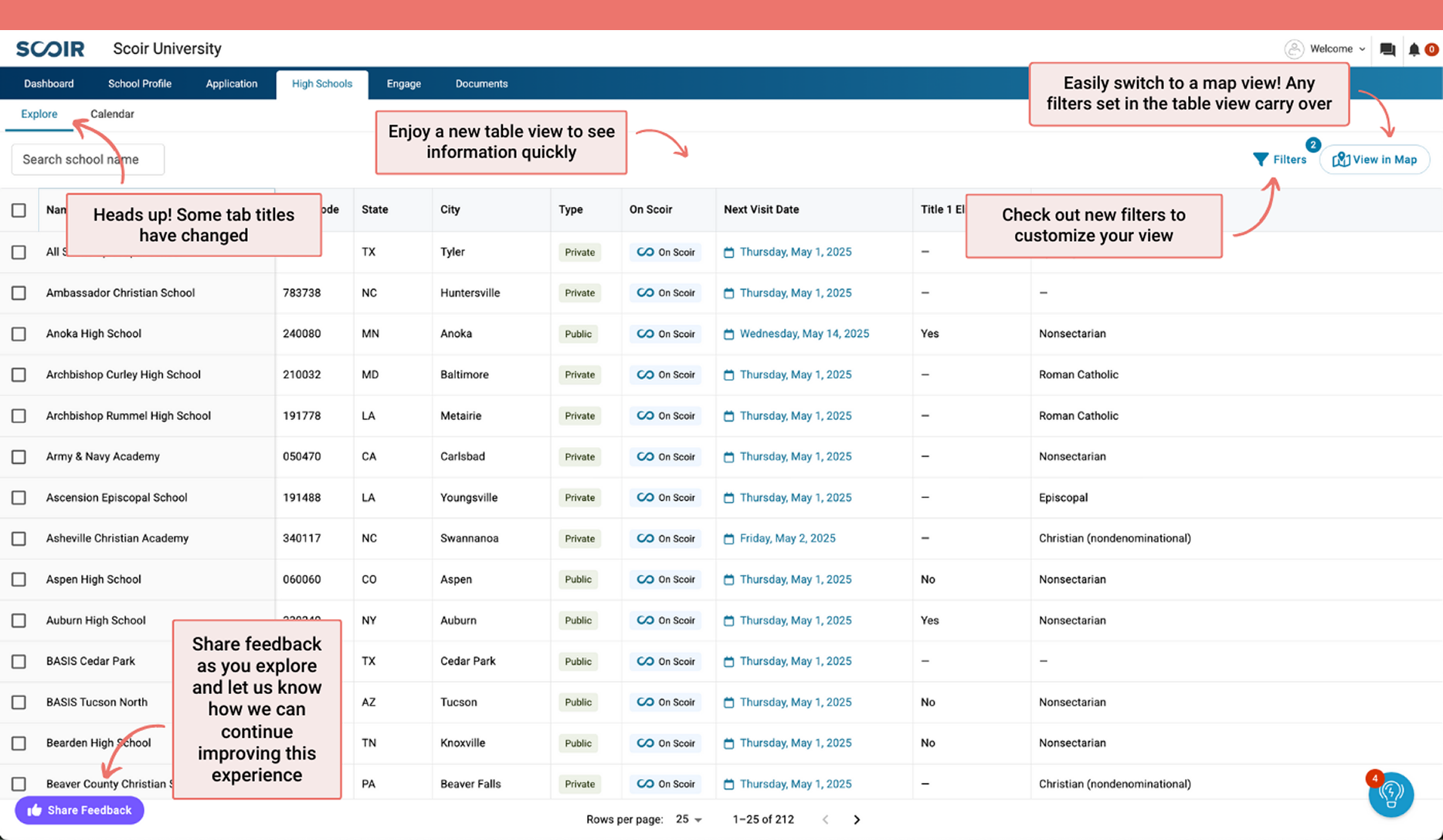Check the Ambassador Christian School row

[19, 293]
